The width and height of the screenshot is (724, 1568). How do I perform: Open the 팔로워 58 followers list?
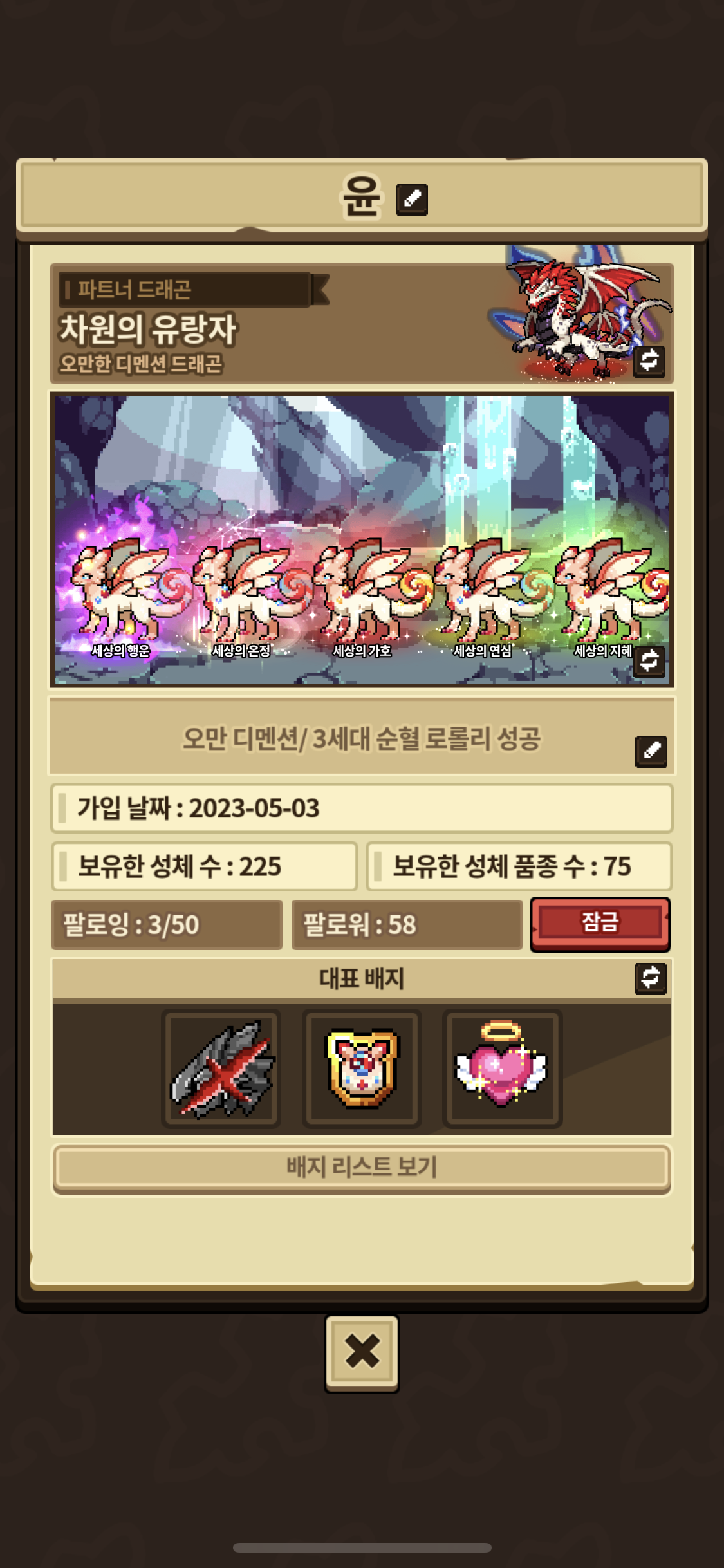407,924
